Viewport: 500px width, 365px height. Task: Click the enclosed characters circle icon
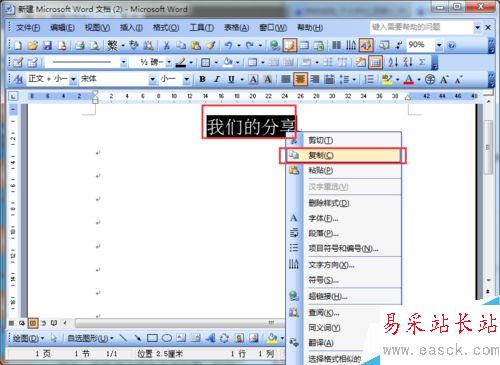click(x=430, y=79)
